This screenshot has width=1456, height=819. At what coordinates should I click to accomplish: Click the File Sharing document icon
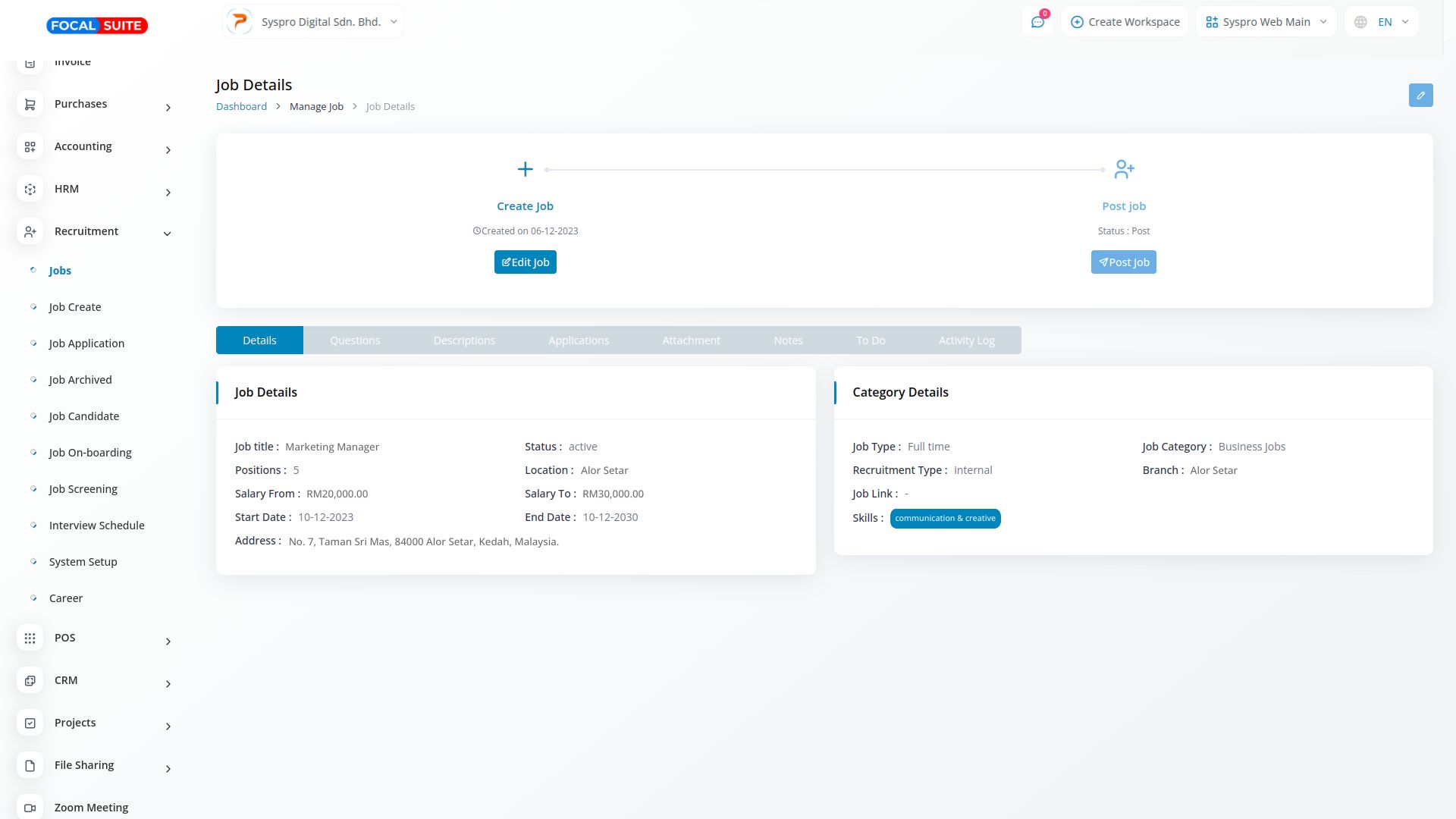[30, 766]
